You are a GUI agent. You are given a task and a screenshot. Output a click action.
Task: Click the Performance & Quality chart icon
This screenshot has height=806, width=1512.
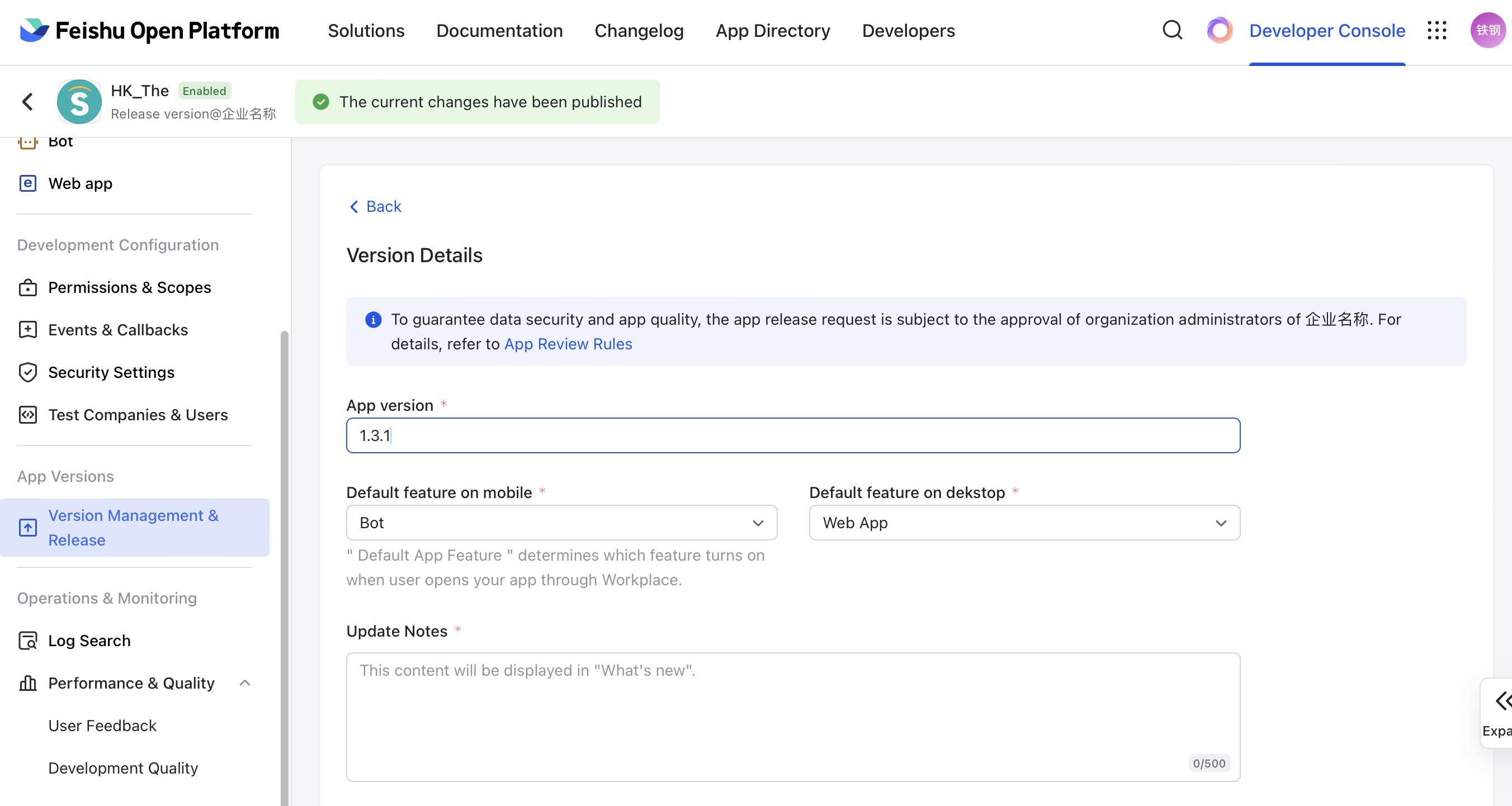tap(27, 683)
